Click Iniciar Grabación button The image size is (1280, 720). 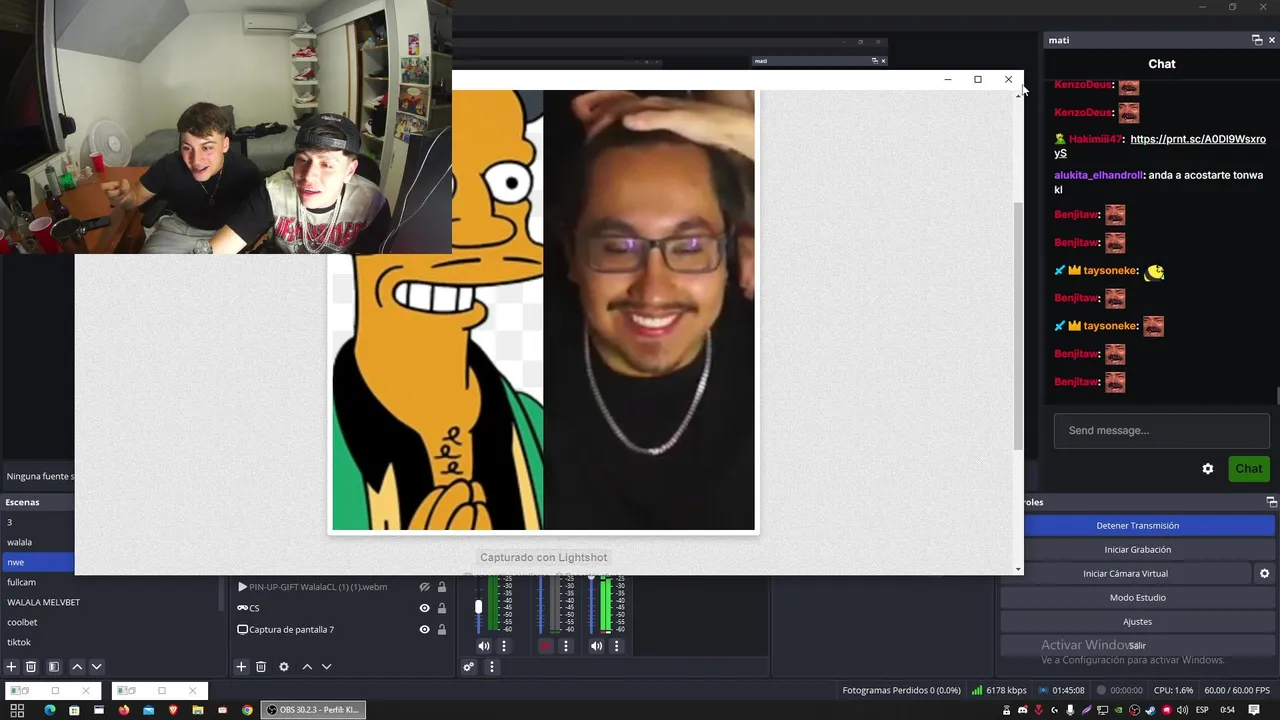click(1137, 550)
